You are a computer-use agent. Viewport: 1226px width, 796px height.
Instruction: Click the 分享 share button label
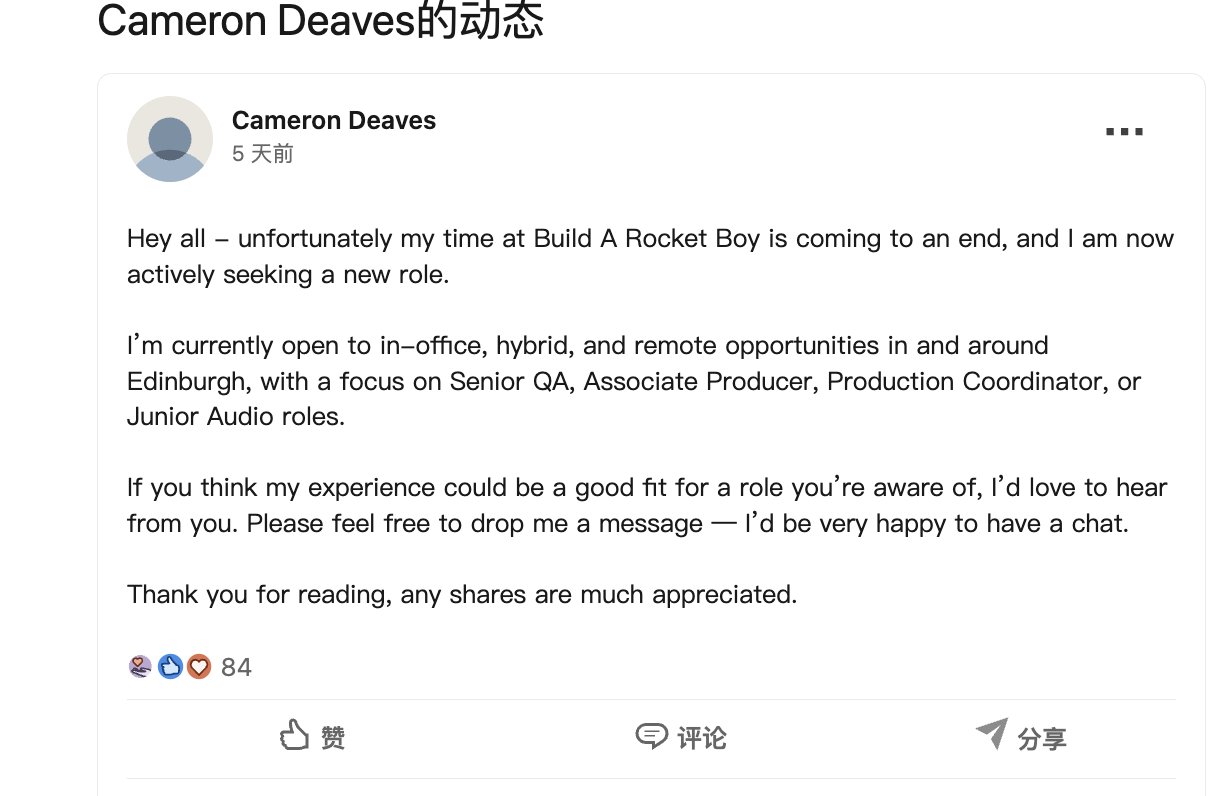point(1042,739)
